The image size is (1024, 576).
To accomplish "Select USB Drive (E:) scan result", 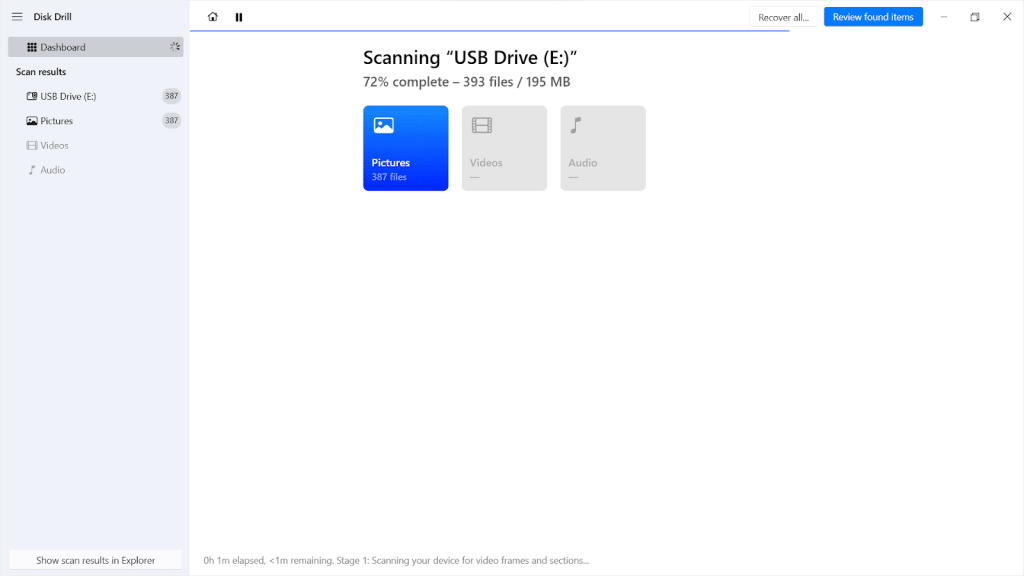I will tap(68, 96).
